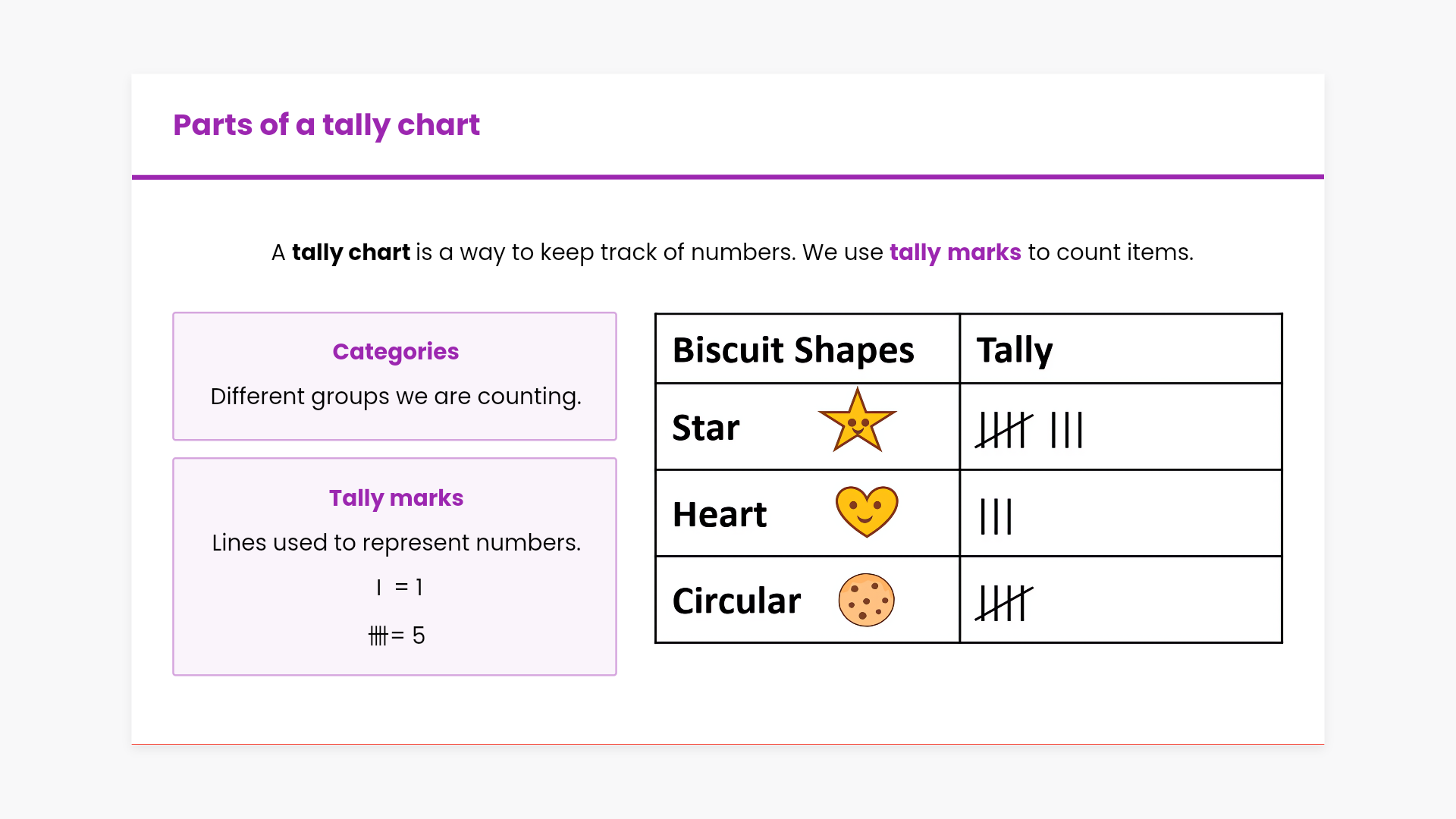This screenshot has width=1456, height=819.
Task: Click 'Different groups we are counting' text
Action: 395,396
